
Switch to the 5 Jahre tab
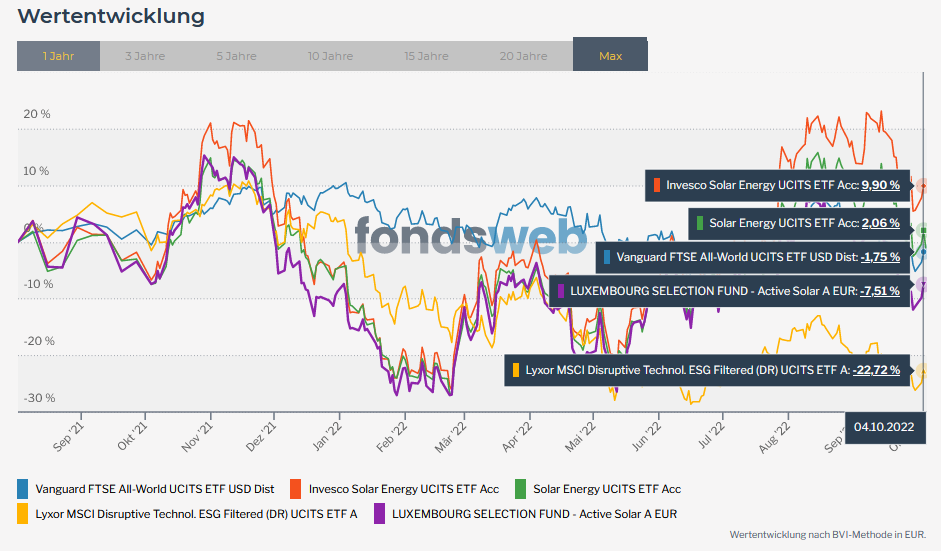pyautogui.click(x=236, y=56)
